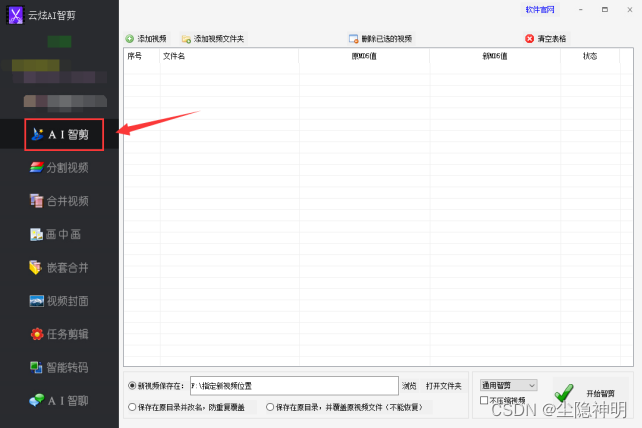Click the 原MD5值 column header
This screenshot has width=642, height=428.
tap(364, 56)
